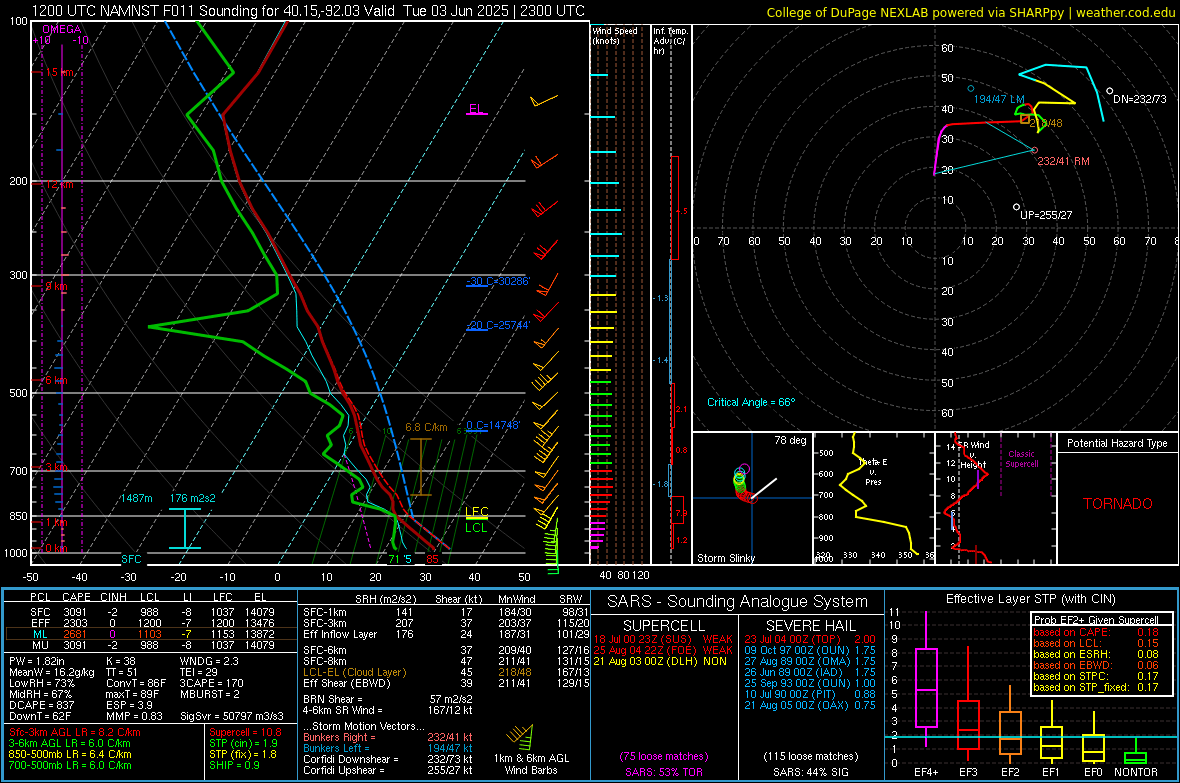The height and width of the screenshot is (783, 1180).
Task: Click the 'SHIP = 0.9' parameter
Action: point(235,765)
